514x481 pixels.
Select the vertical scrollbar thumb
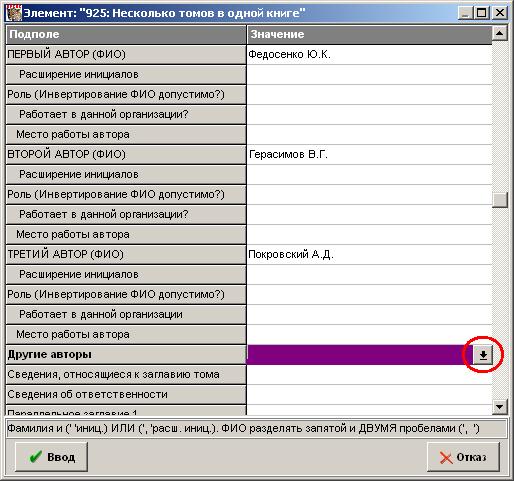click(x=500, y=200)
